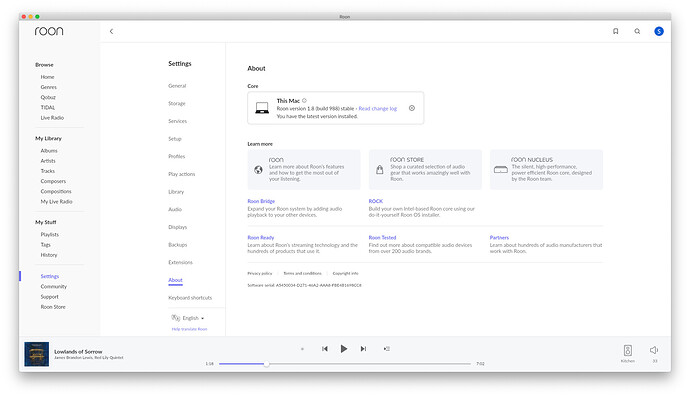Open Library settings tab
690x396 pixels.
(x=176, y=192)
